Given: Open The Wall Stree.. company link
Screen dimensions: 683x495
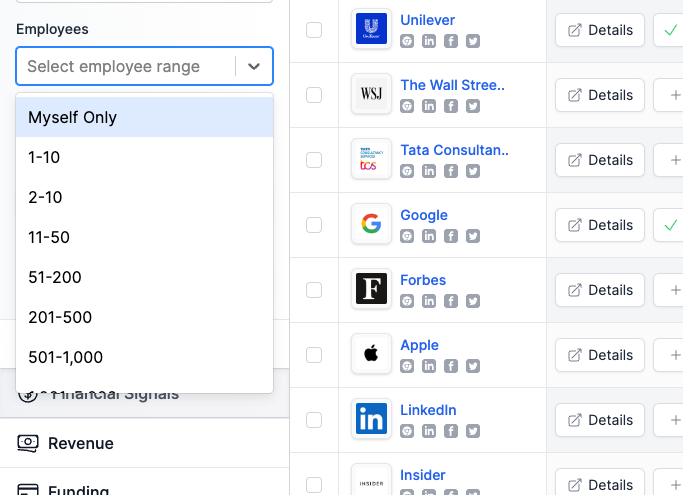Looking at the screenshot, I should point(452,85).
